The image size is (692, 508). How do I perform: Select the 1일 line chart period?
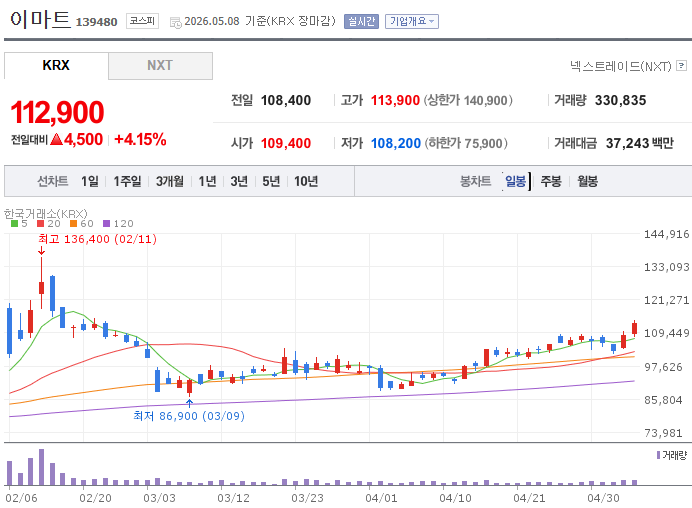[x=90, y=181]
